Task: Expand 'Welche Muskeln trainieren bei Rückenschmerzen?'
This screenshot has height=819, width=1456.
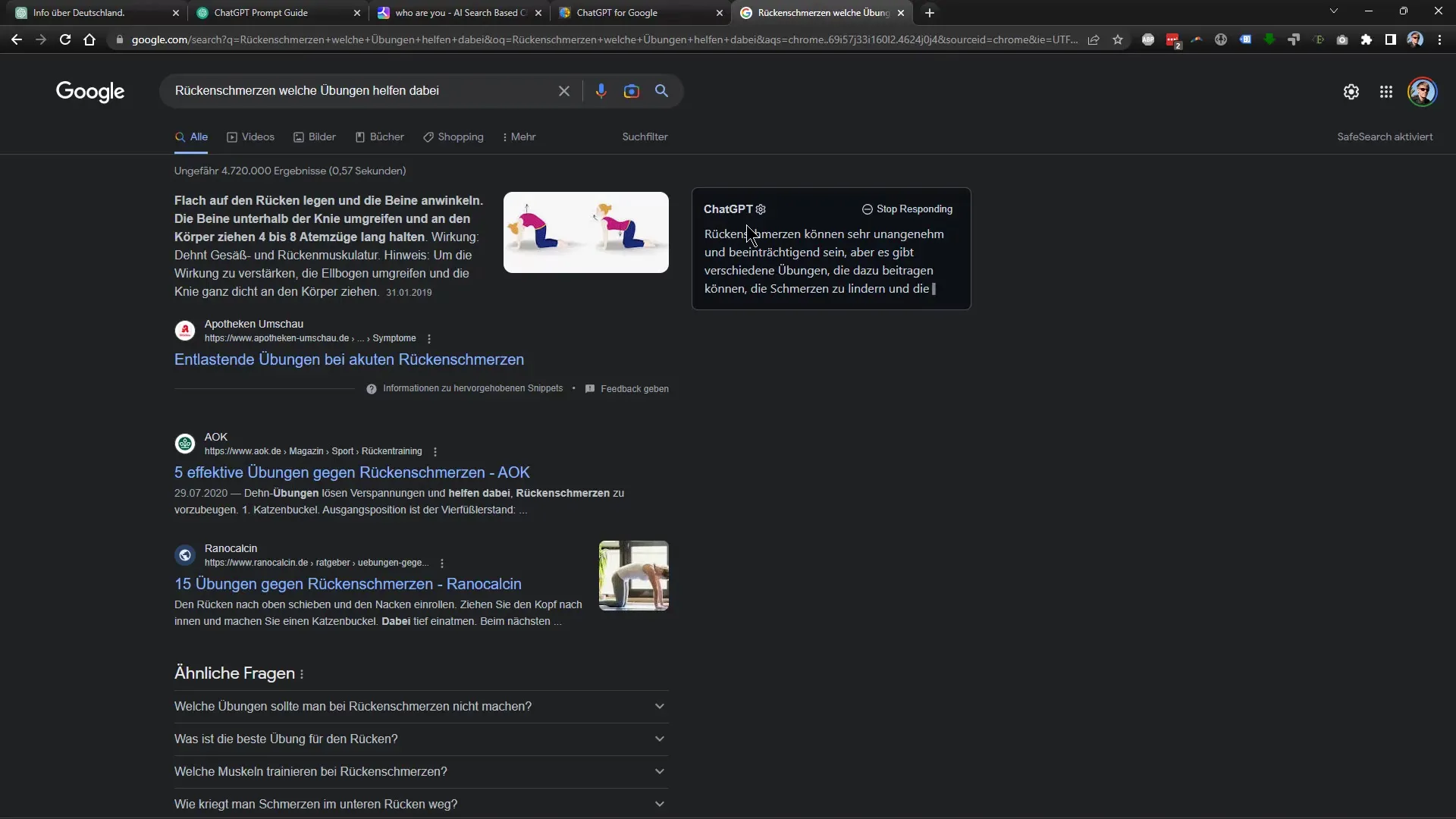Action: click(x=421, y=772)
